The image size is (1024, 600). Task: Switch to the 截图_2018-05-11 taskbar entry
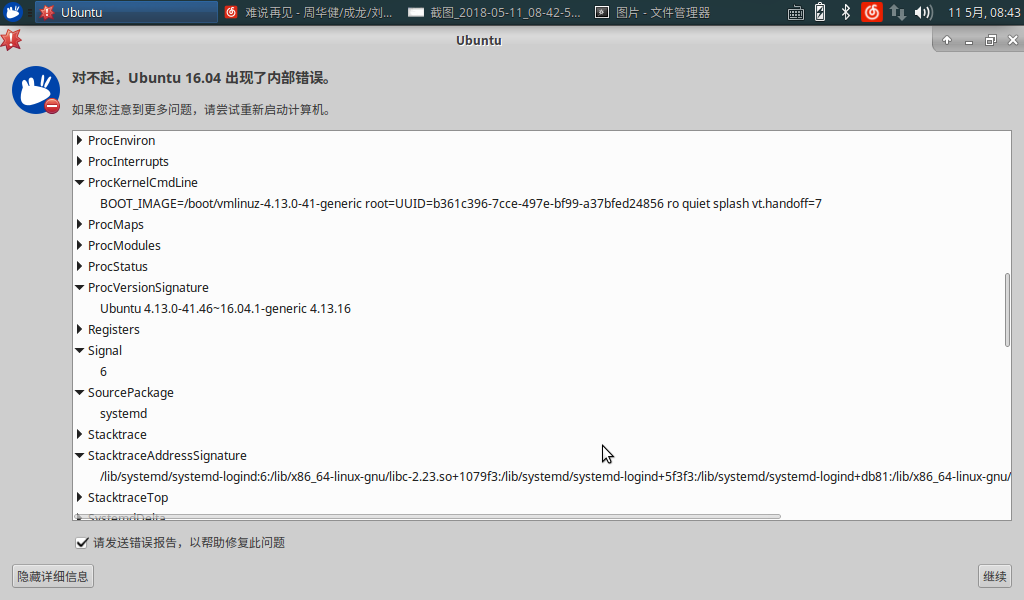(495, 12)
